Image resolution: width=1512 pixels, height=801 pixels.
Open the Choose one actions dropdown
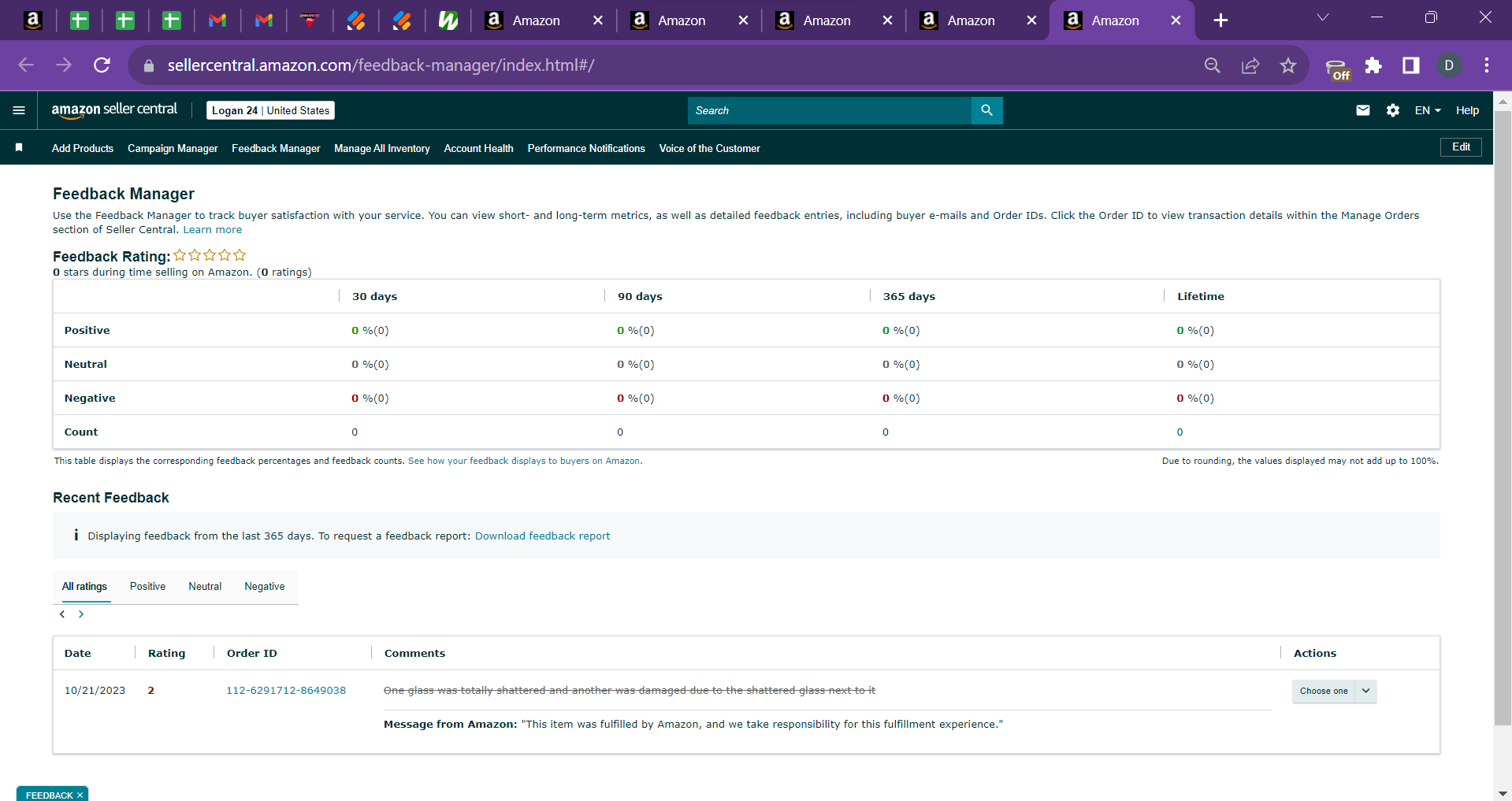tap(1334, 691)
